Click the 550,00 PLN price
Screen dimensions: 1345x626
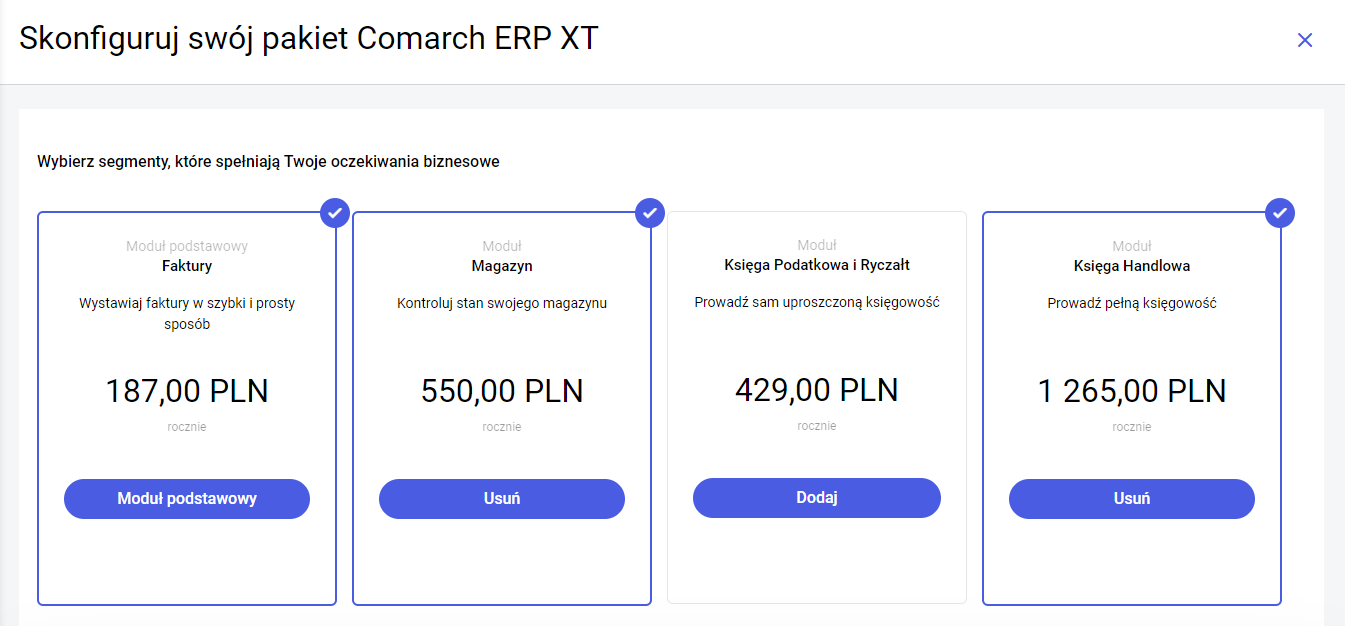(501, 391)
